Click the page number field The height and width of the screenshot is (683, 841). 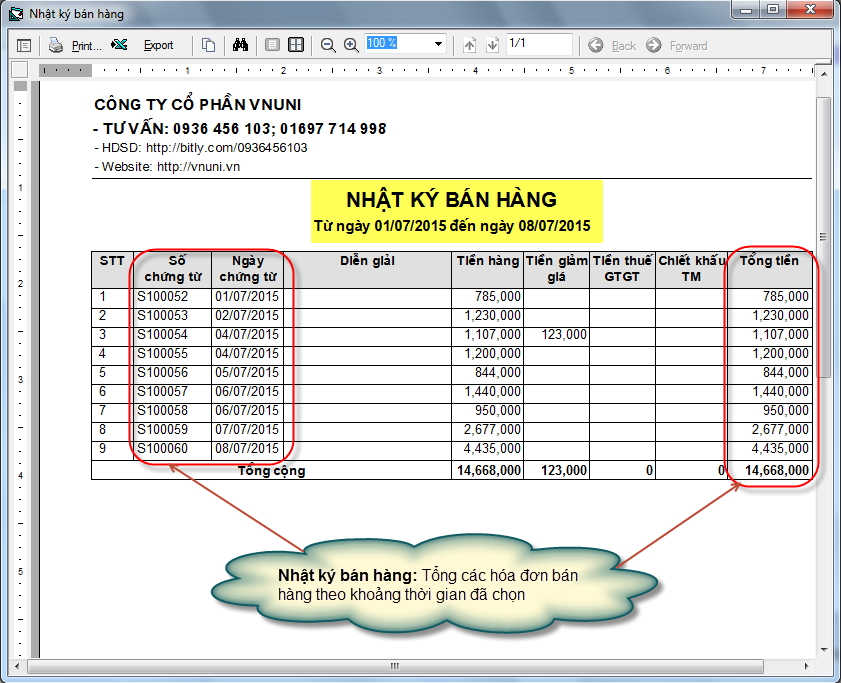[x=538, y=44]
